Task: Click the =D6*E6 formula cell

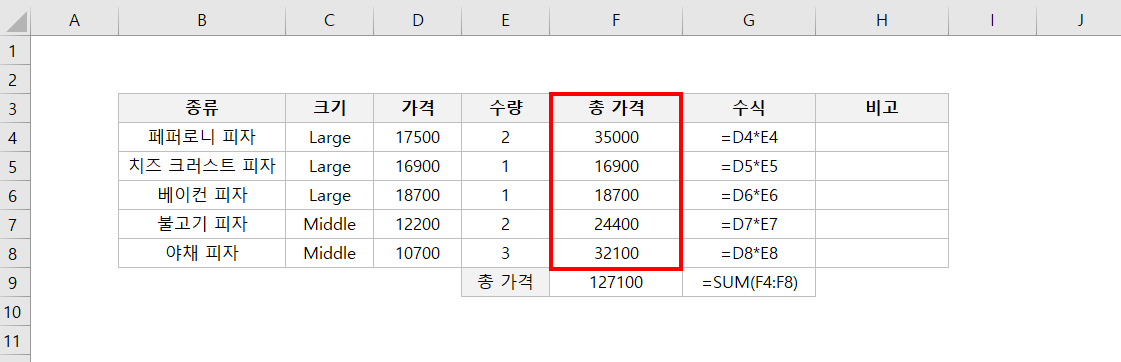Action: 749,195
